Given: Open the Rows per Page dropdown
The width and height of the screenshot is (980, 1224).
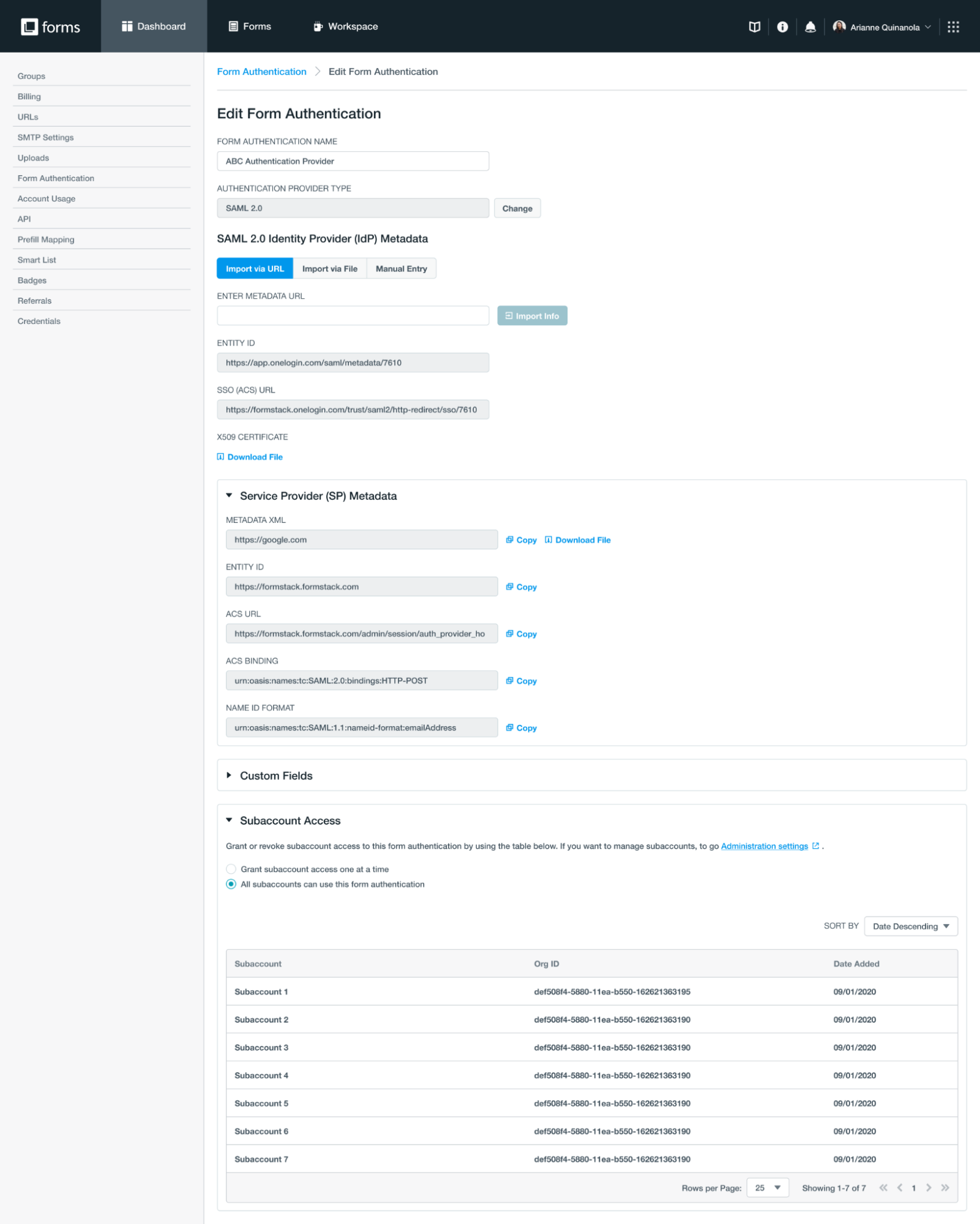Looking at the screenshot, I should (767, 1188).
